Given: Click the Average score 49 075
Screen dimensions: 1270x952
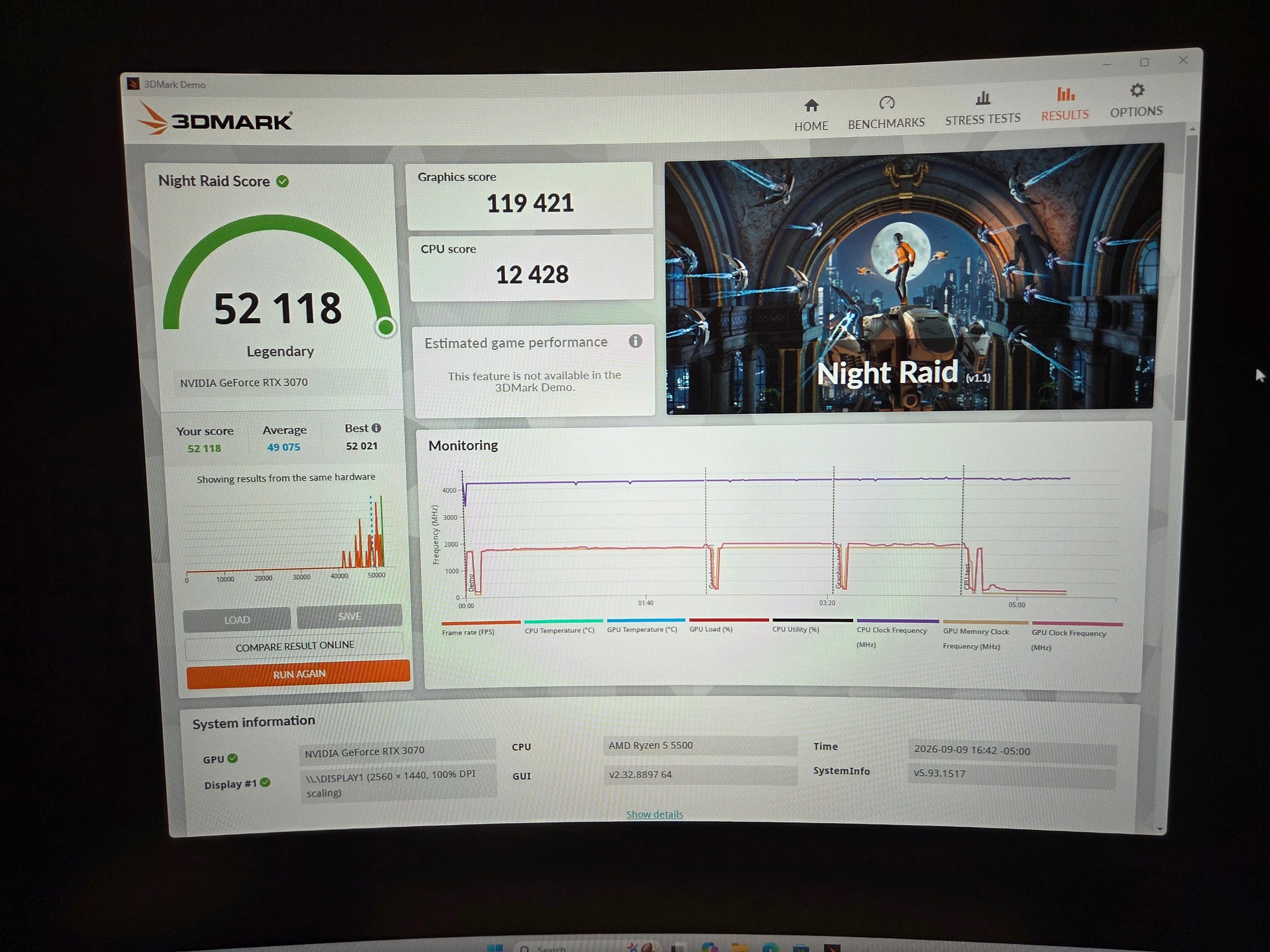Looking at the screenshot, I should coord(283,447).
